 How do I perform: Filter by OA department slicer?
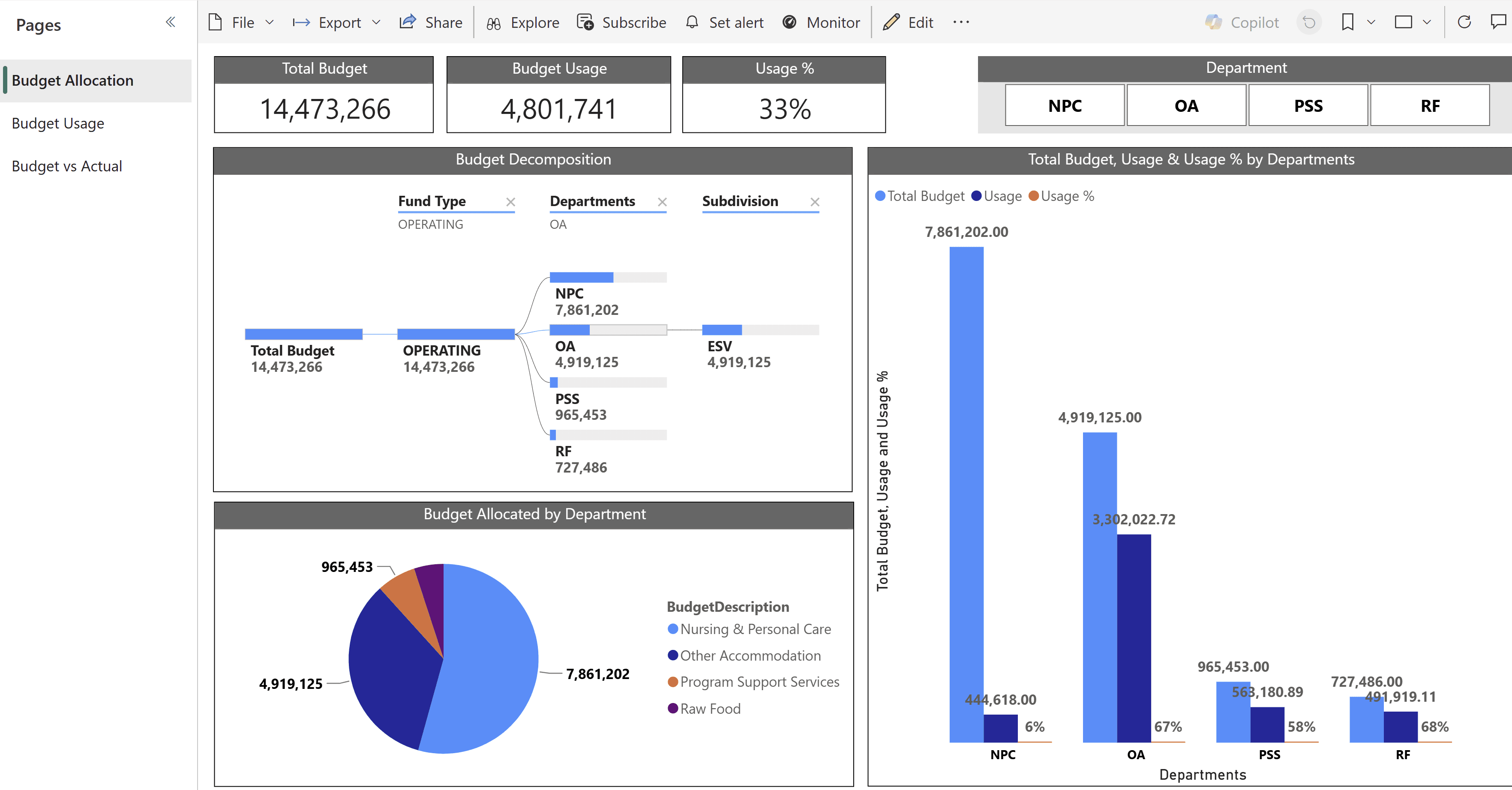[1186, 106]
